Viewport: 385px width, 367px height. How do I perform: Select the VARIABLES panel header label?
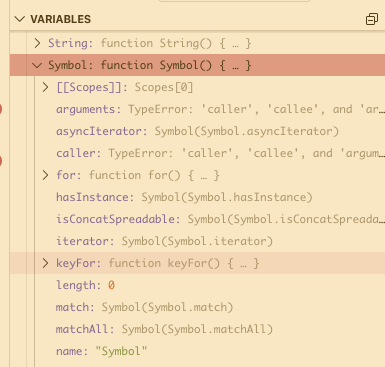(60, 19)
